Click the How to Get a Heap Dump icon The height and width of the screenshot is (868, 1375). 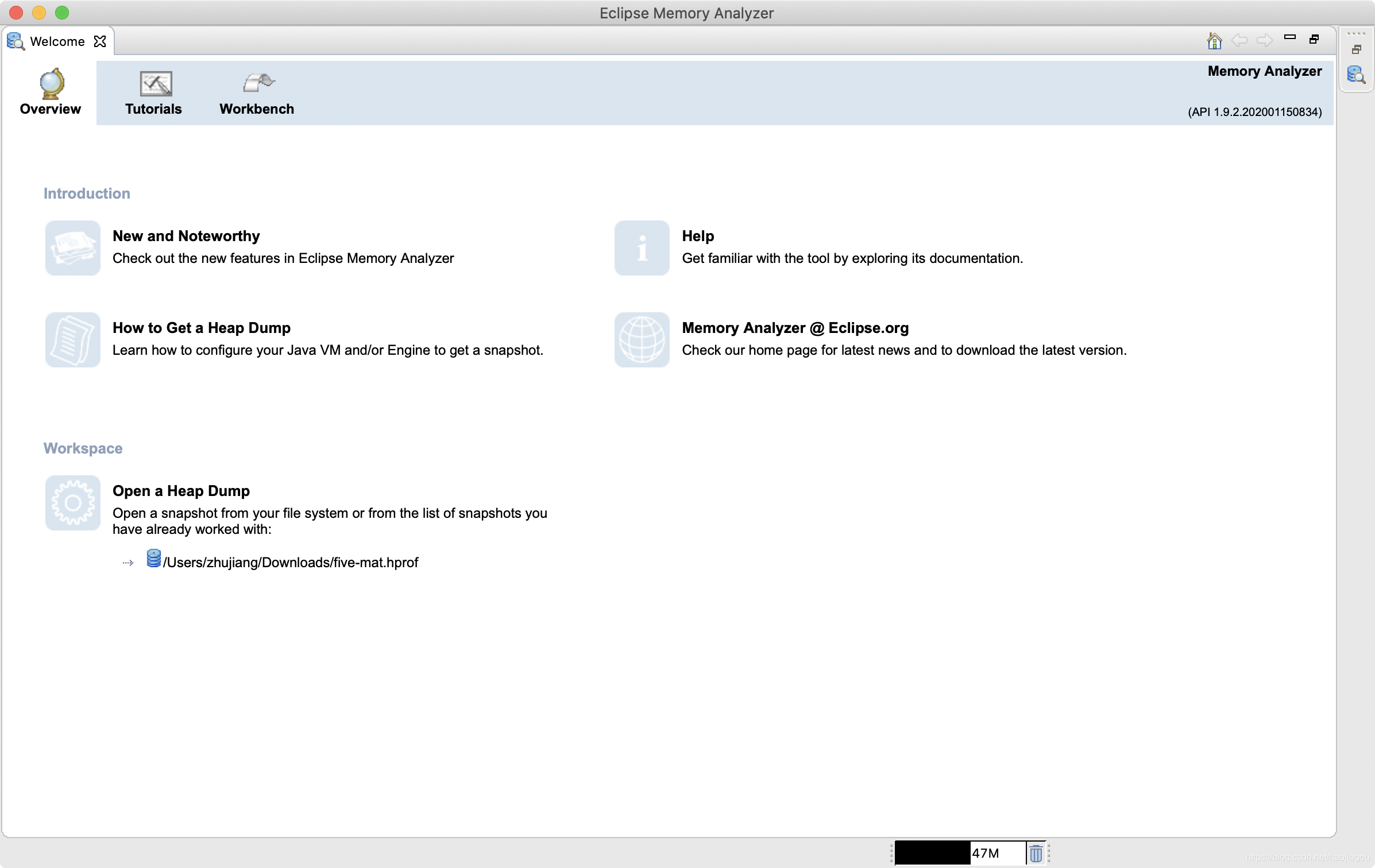click(x=73, y=340)
